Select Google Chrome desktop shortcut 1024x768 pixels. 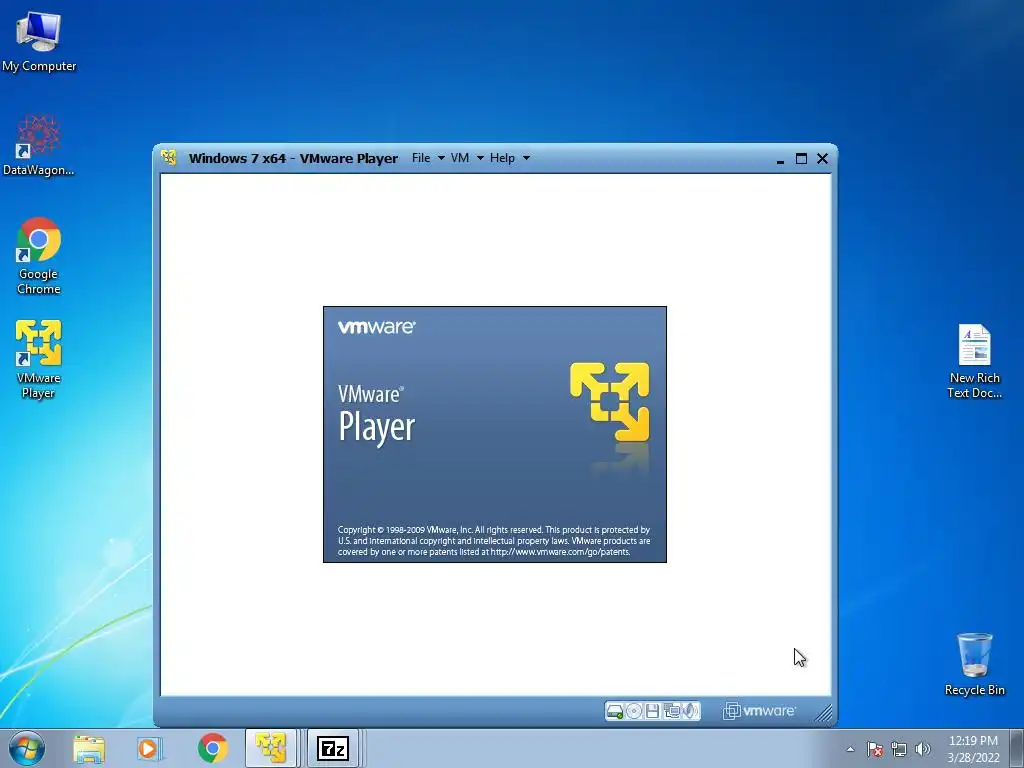click(x=39, y=256)
